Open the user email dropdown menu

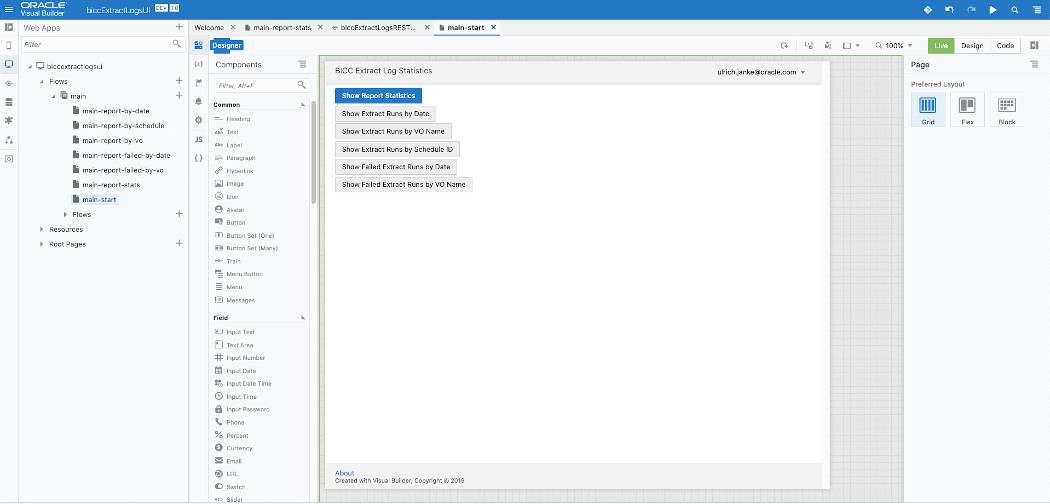point(761,72)
